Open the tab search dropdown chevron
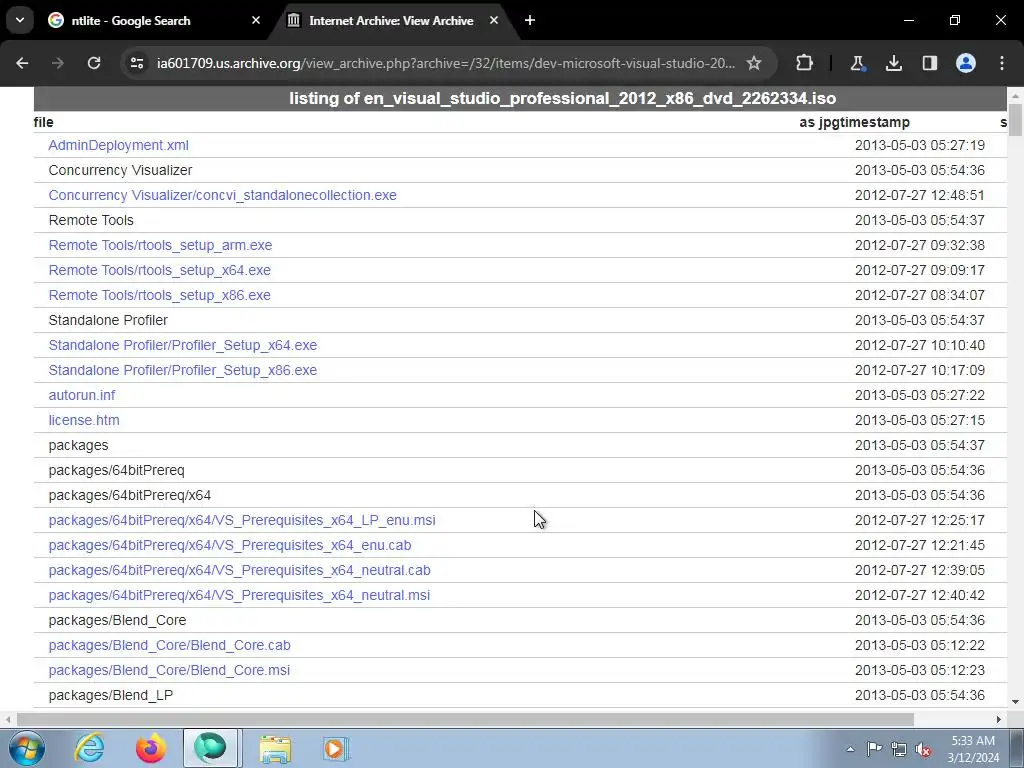Viewport: 1024px width, 768px height. (20, 20)
